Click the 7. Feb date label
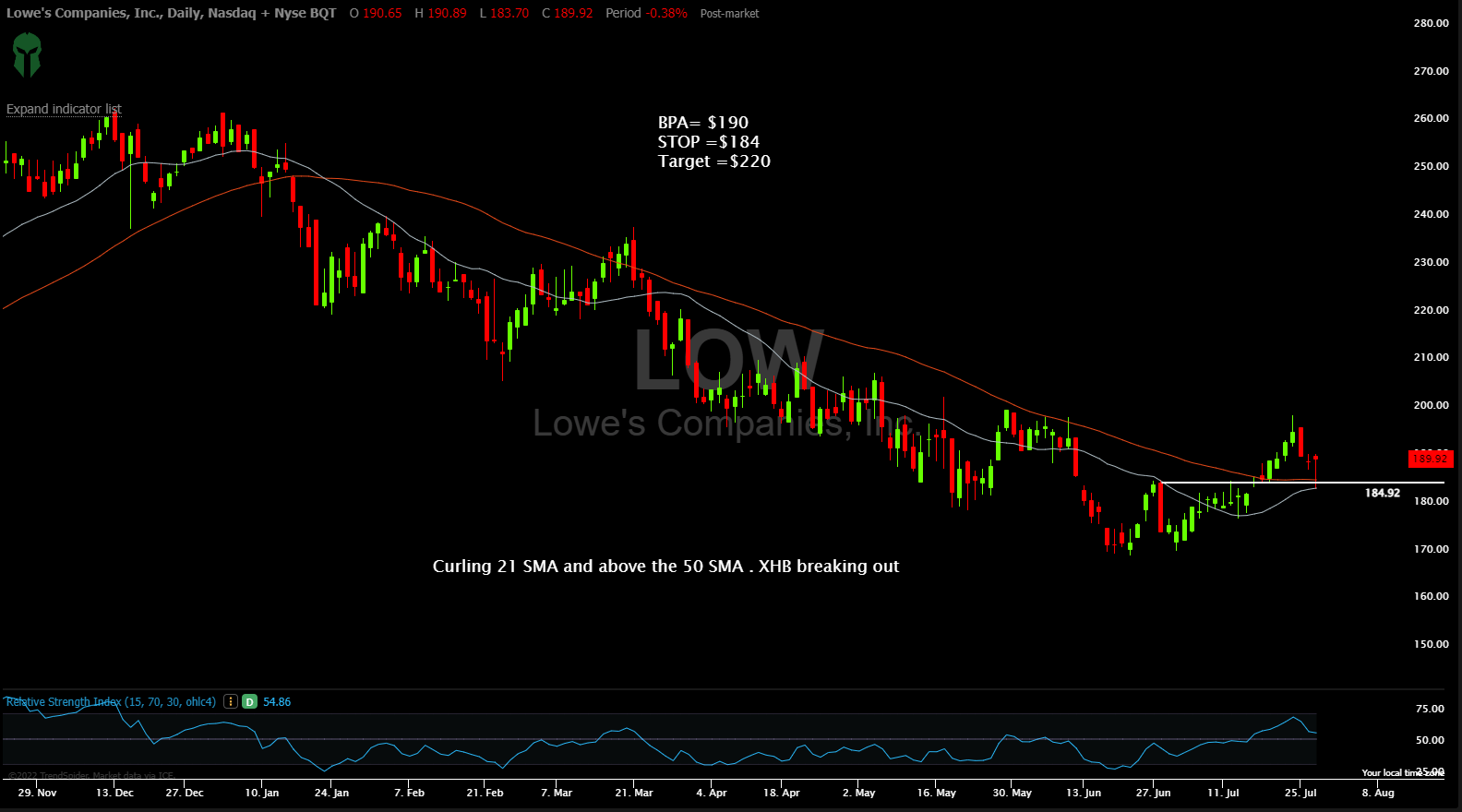 tap(409, 793)
